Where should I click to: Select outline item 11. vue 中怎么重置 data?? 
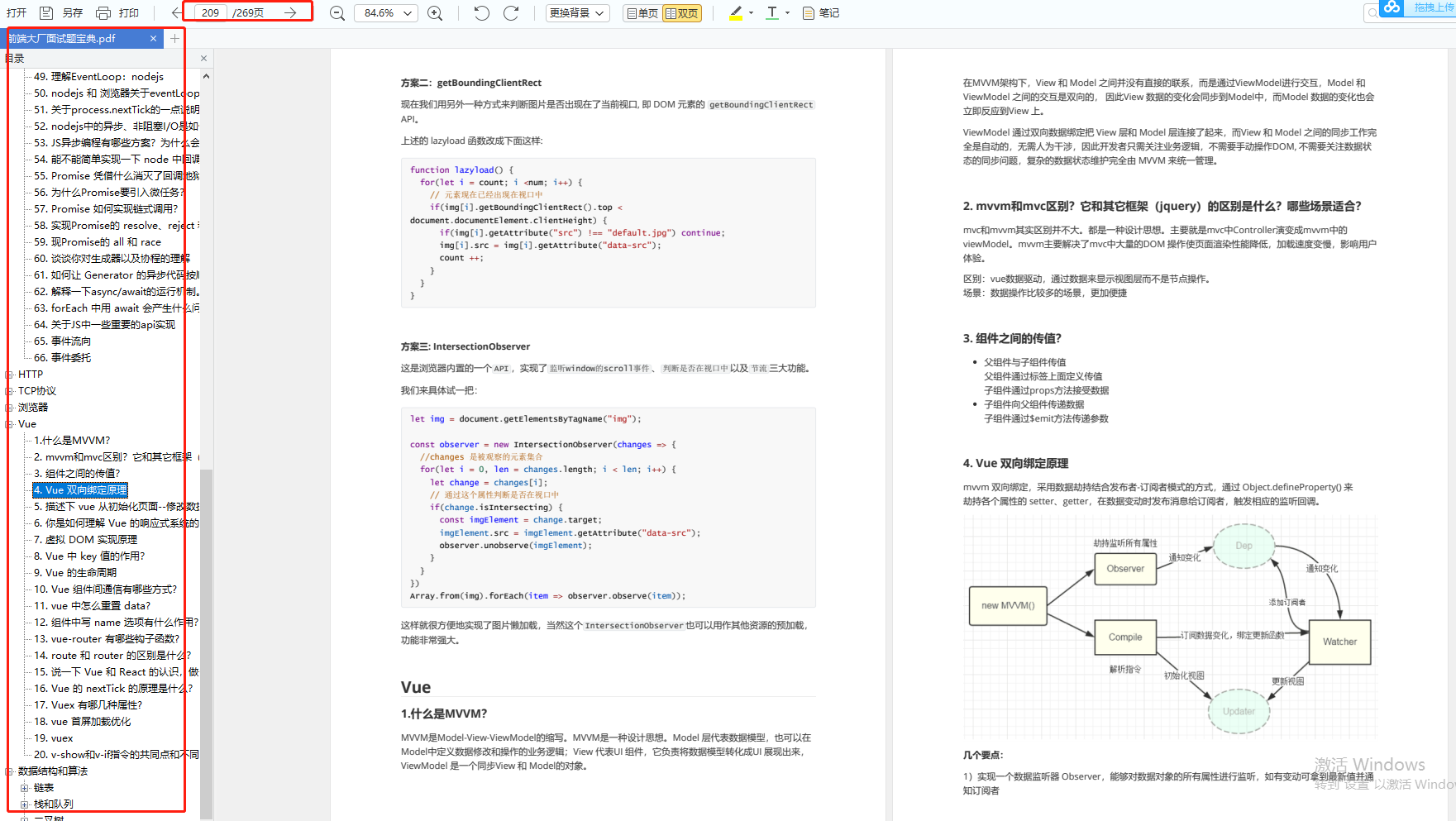pyautogui.click(x=92, y=606)
